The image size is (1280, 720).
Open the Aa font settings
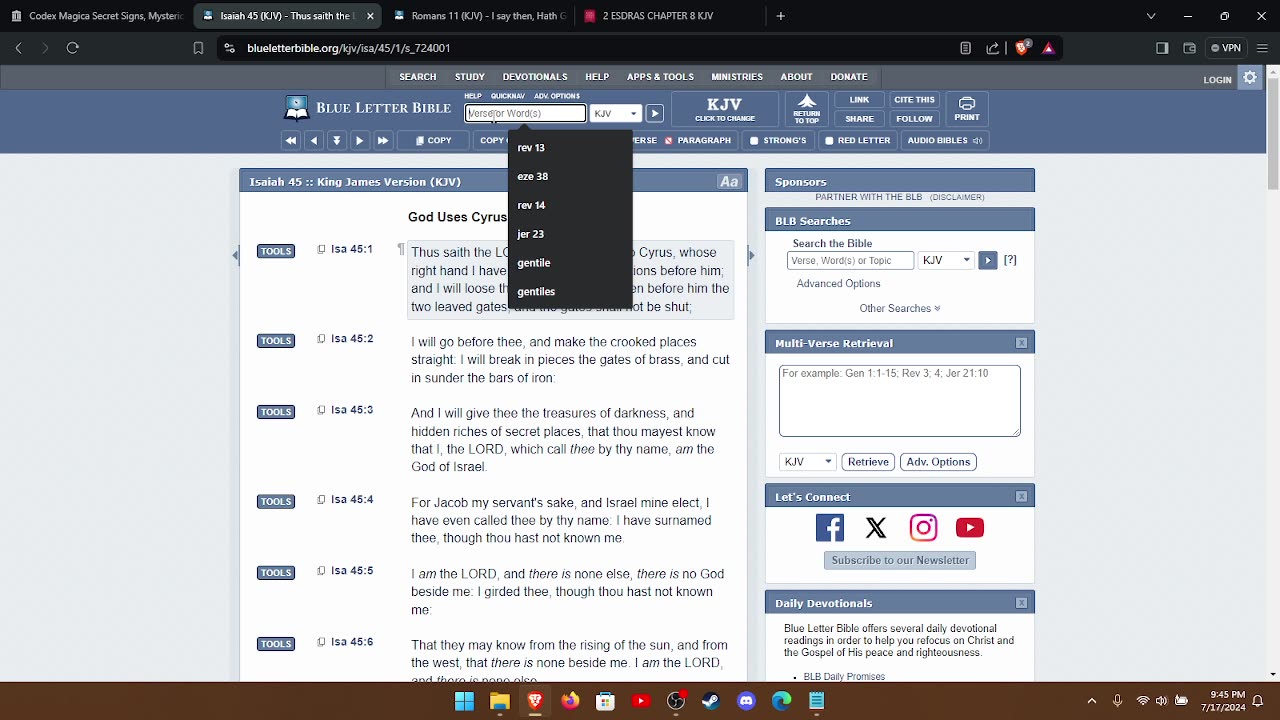pos(729,182)
